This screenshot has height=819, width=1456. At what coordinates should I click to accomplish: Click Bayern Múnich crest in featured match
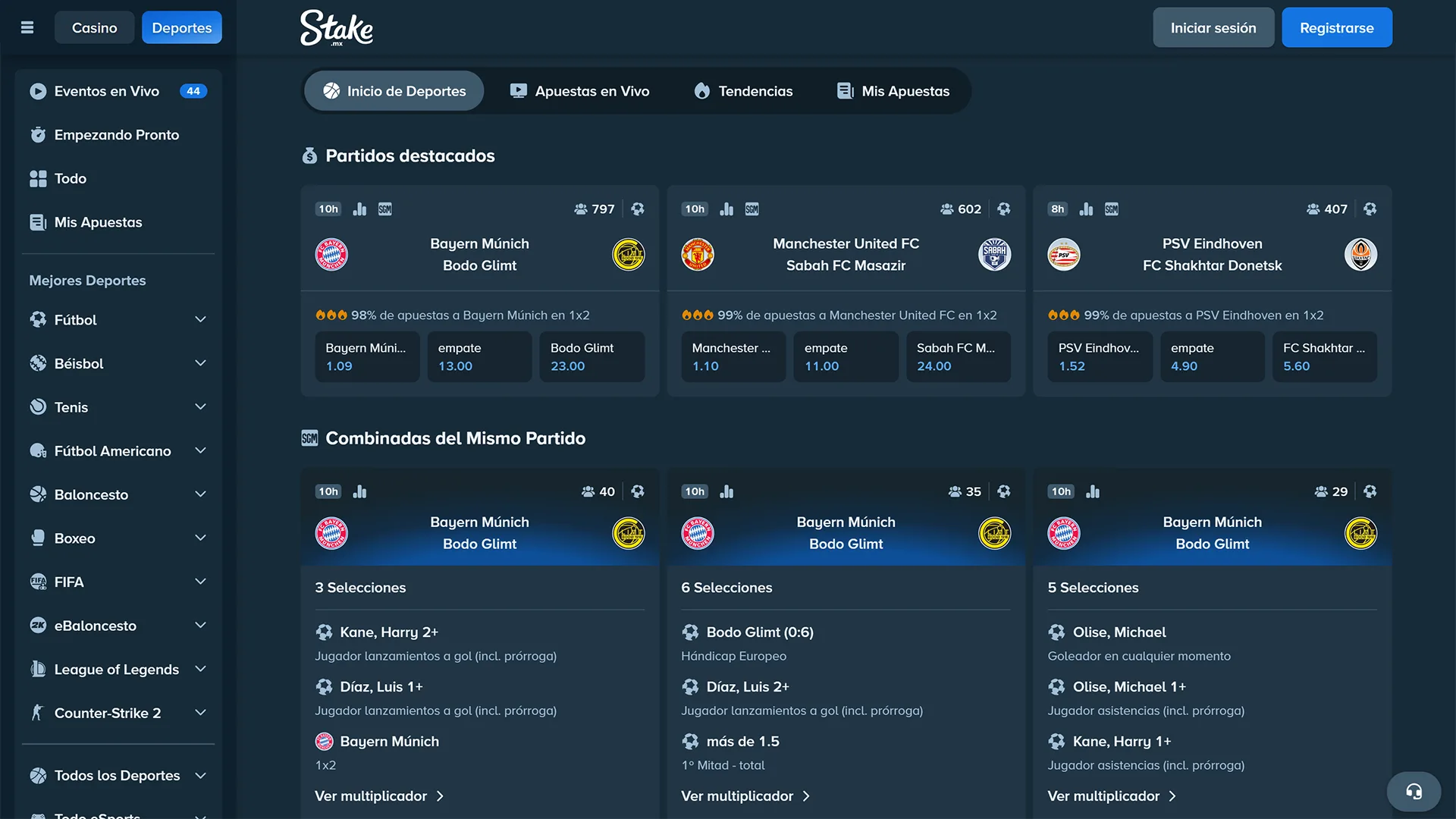point(331,255)
